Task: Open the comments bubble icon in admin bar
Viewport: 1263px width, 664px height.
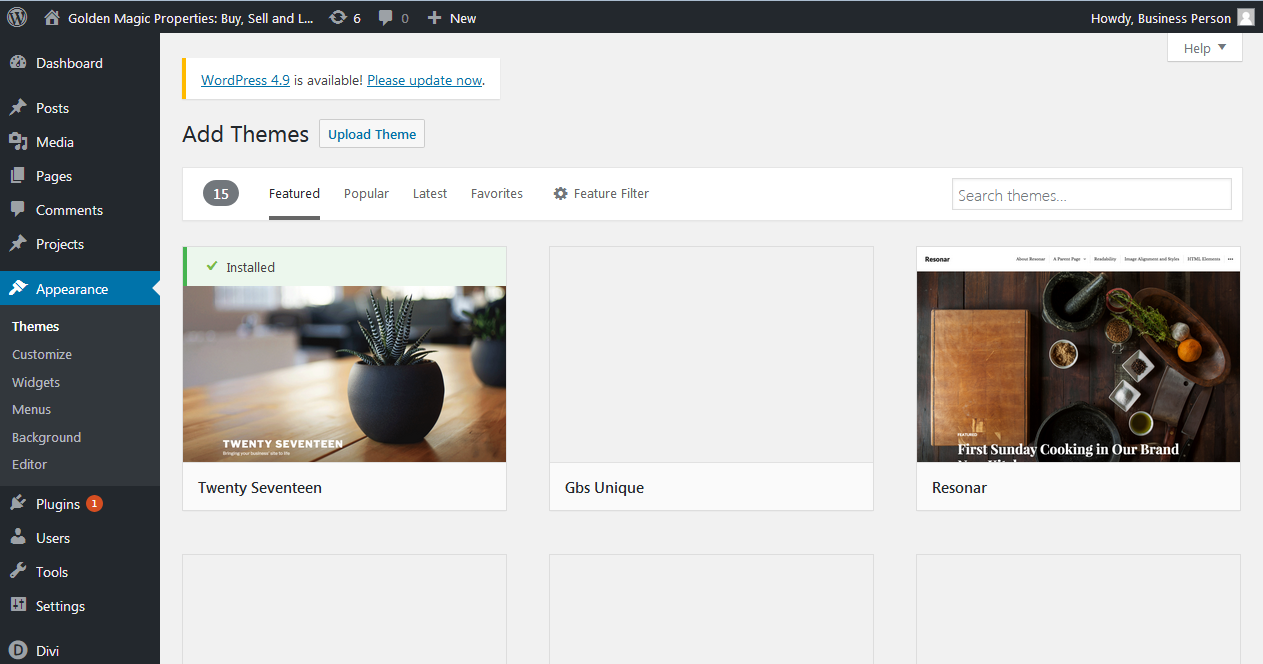Action: point(386,18)
